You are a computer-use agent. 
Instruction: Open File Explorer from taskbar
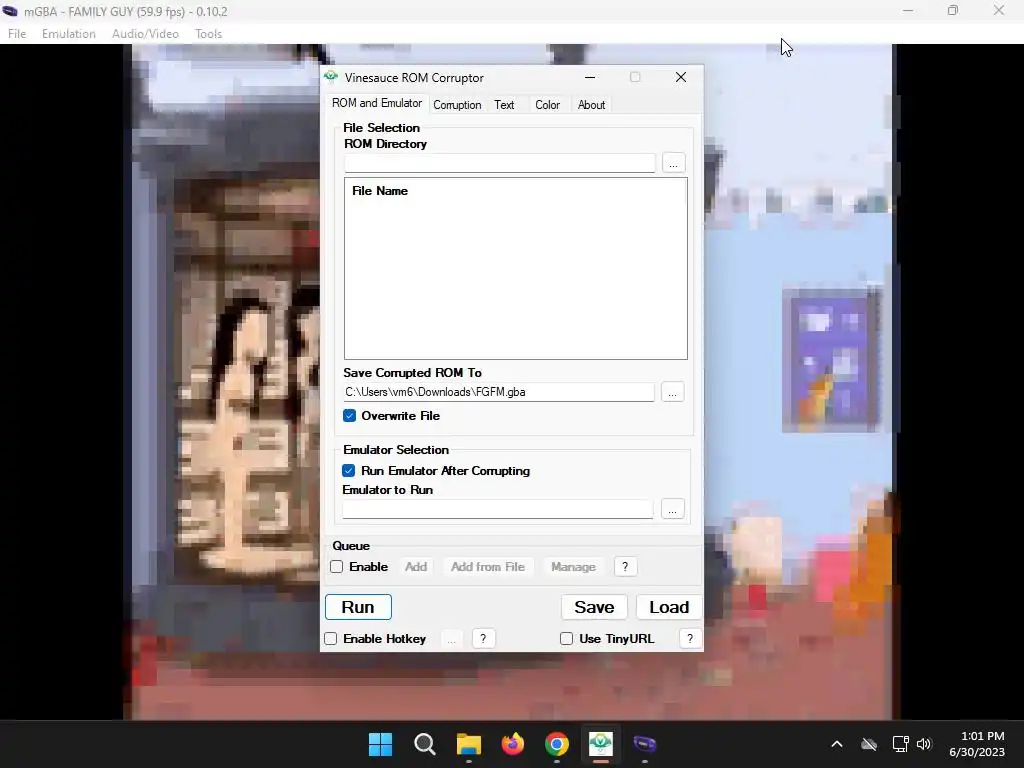pos(468,744)
